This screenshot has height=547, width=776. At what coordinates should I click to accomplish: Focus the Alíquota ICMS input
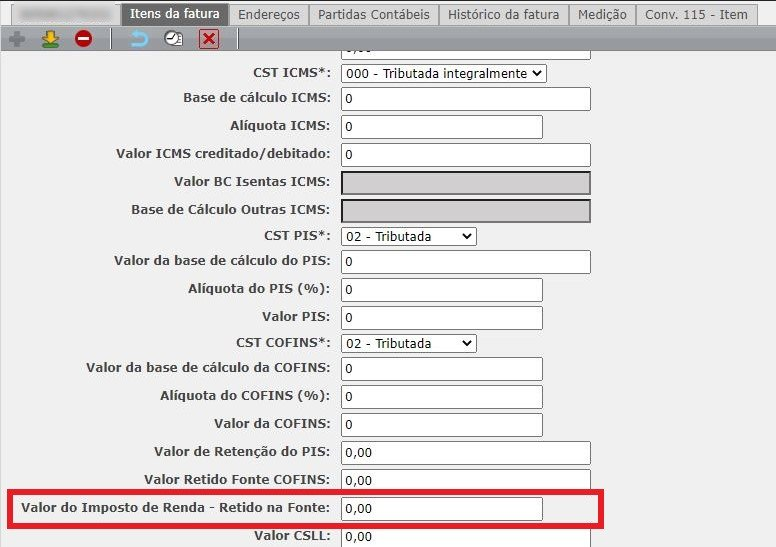click(441, 127)
